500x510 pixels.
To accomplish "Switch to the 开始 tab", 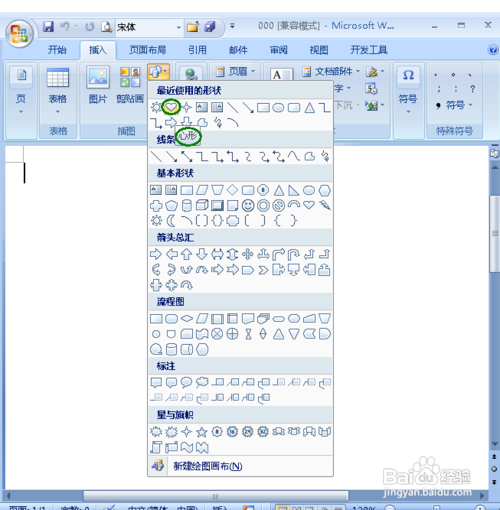I will point(57,50).
